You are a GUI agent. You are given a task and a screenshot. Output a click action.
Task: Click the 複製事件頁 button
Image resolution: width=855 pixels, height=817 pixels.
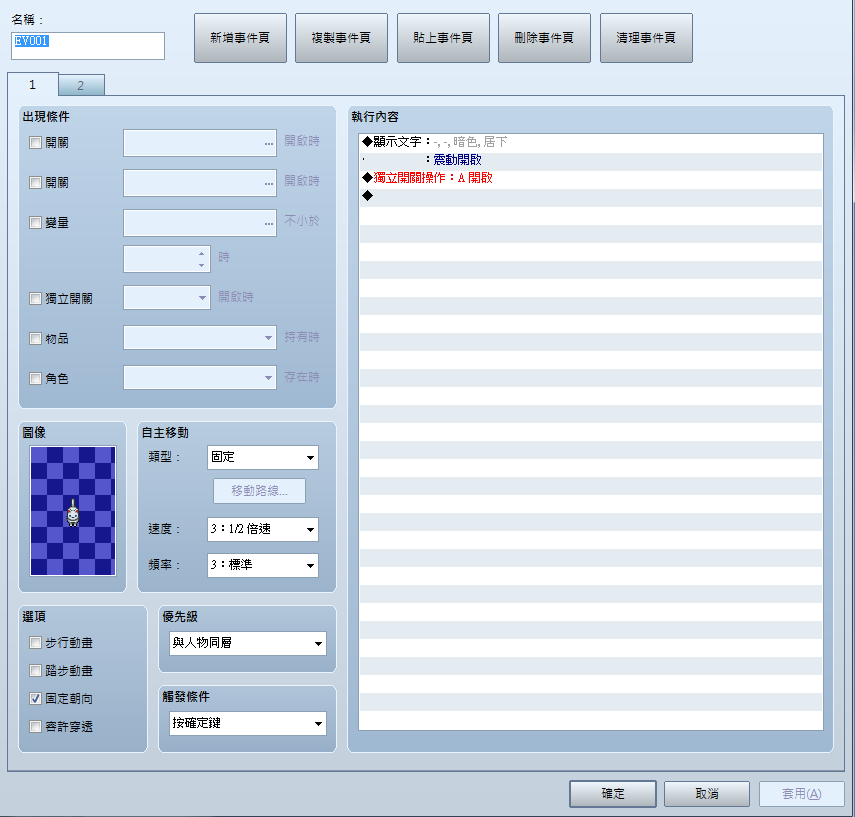341,38
